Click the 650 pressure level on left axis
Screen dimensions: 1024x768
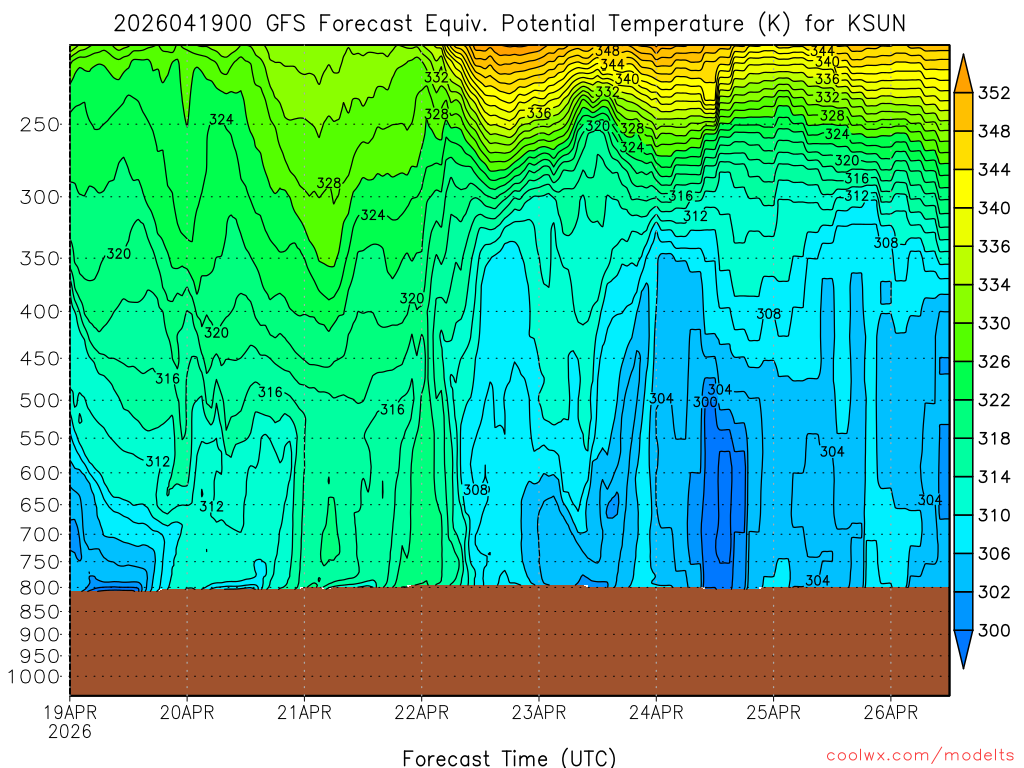(x=40, y=505)
